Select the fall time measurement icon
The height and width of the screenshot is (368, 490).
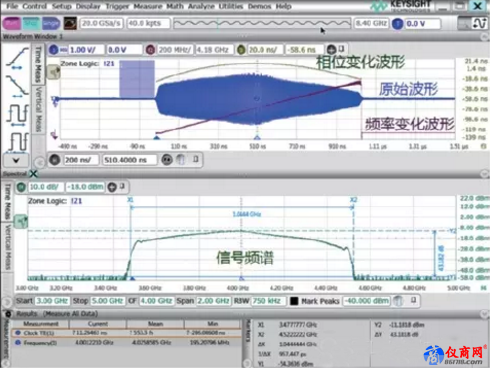[x=17, y=86]
